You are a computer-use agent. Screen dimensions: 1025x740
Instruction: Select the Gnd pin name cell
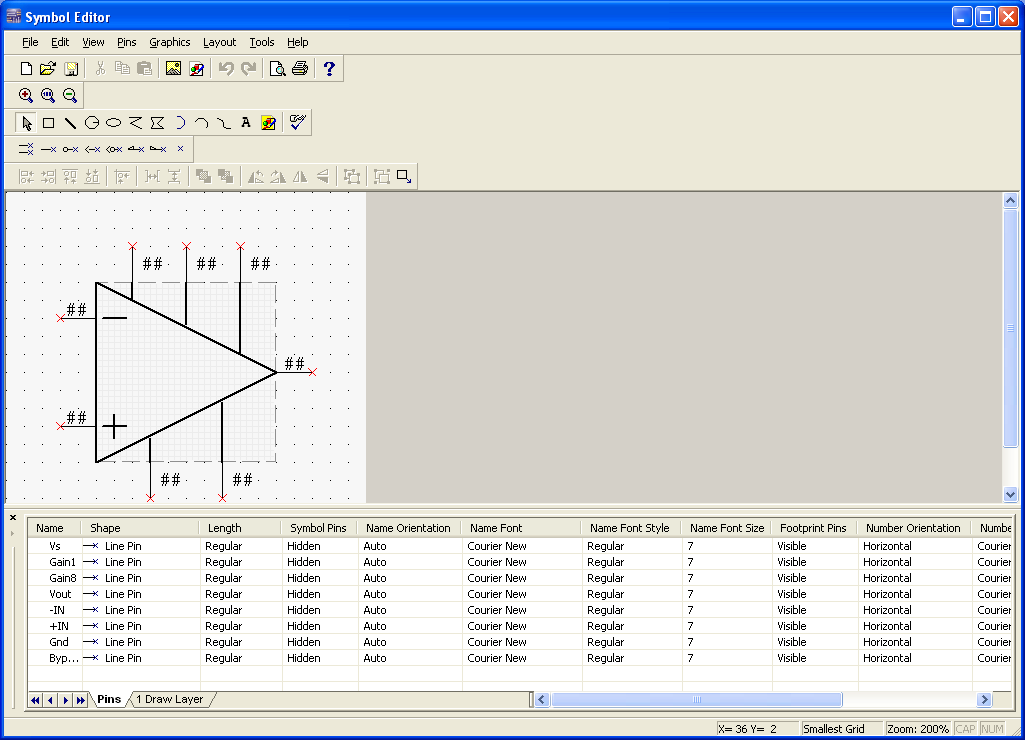pos(59,643)
